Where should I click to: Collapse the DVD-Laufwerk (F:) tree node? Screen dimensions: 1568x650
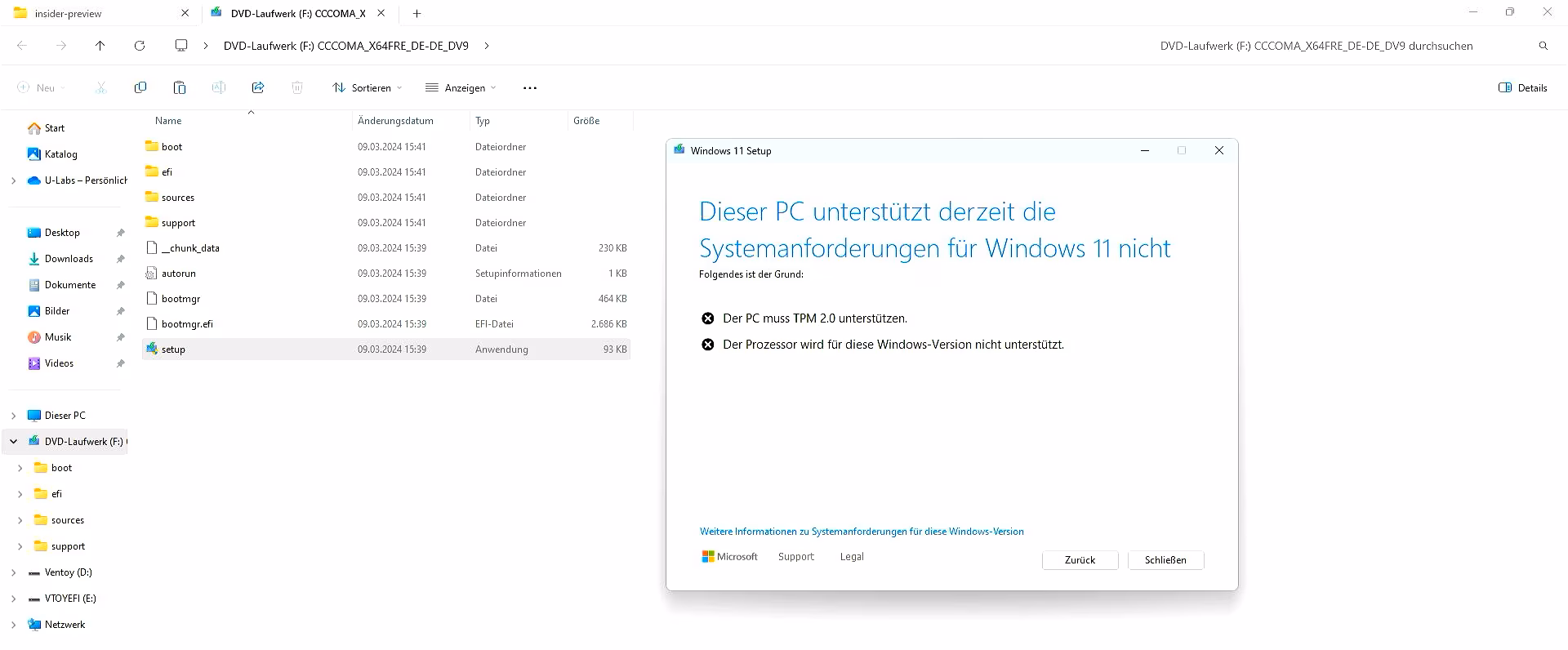coord(13,442)
